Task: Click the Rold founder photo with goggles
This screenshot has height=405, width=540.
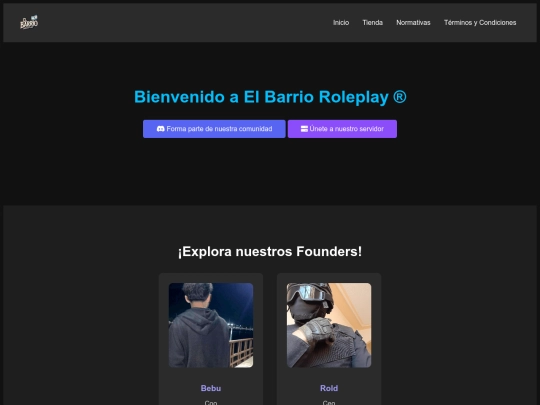Action: pyautogui.click(x=329, y=325)
